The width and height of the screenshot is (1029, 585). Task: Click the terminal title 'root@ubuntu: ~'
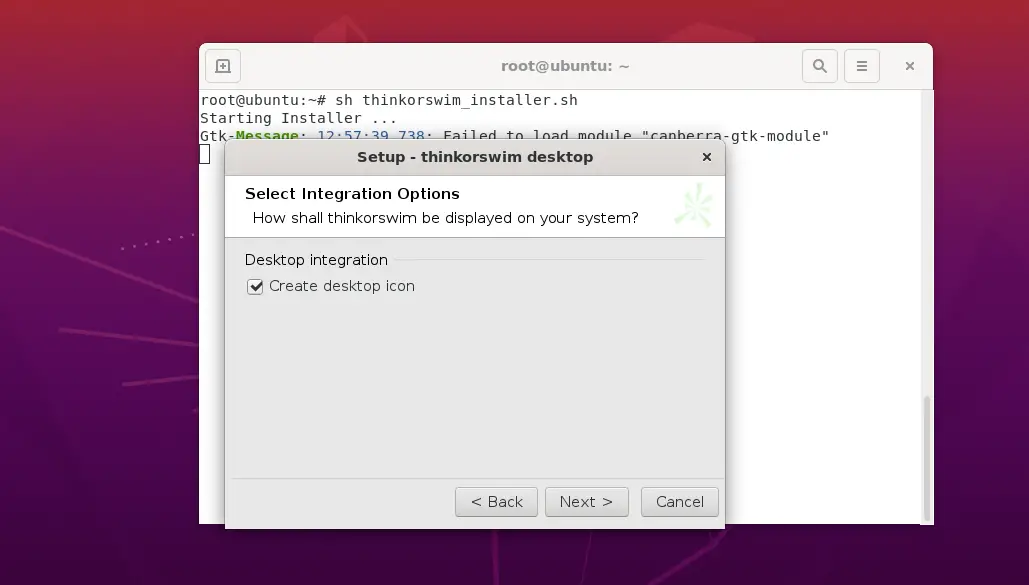(565, 66)
